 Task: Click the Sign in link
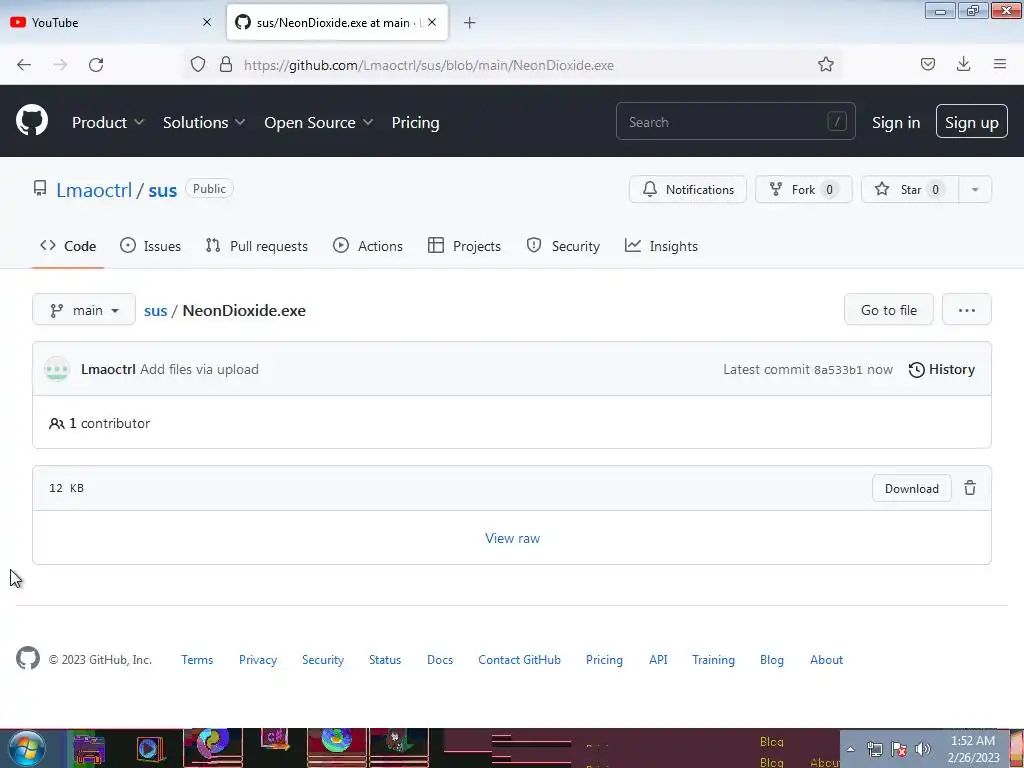pyautogui.click(x=896, y=123)
